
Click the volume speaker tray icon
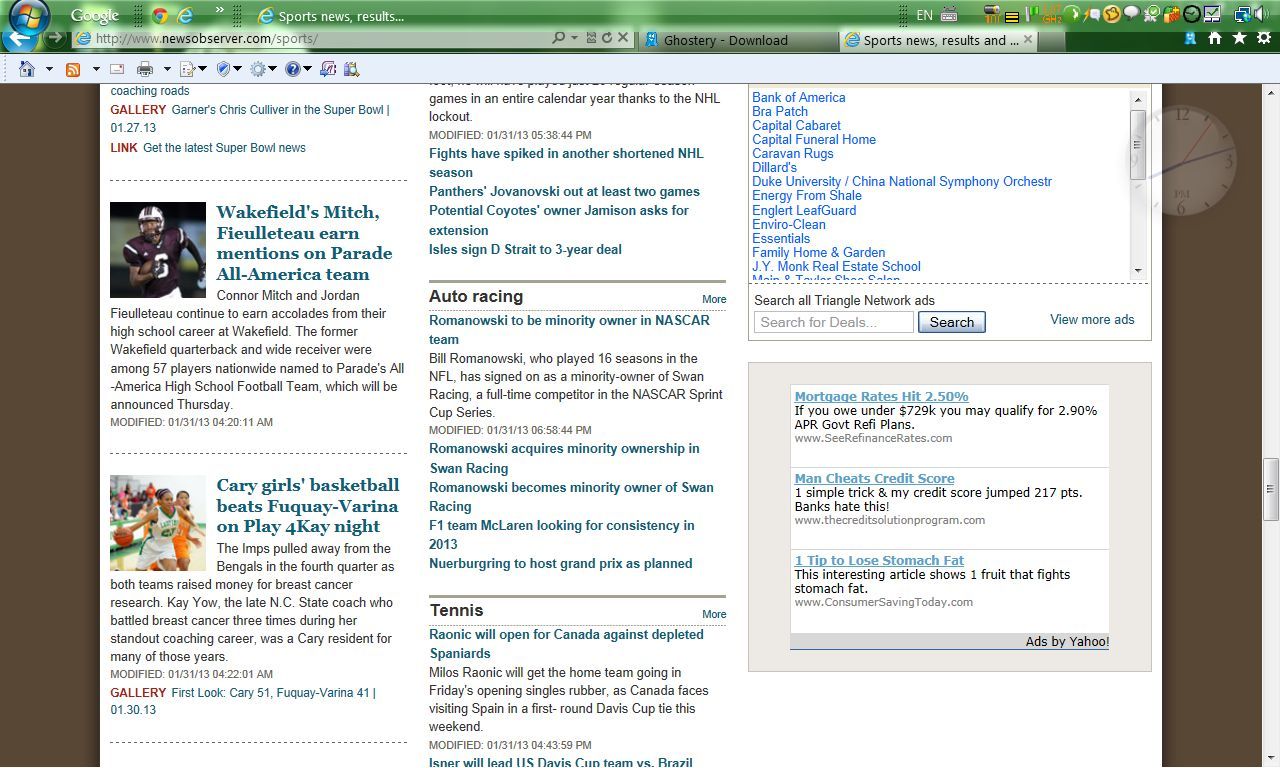(1261, 15)
